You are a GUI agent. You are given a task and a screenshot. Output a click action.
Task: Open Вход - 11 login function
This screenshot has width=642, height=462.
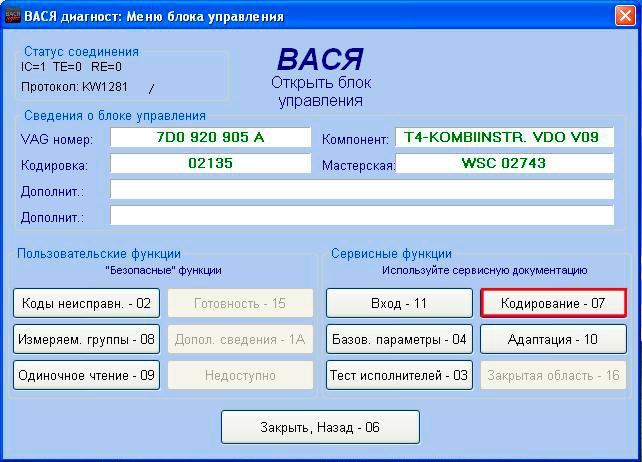pos(399,303)
